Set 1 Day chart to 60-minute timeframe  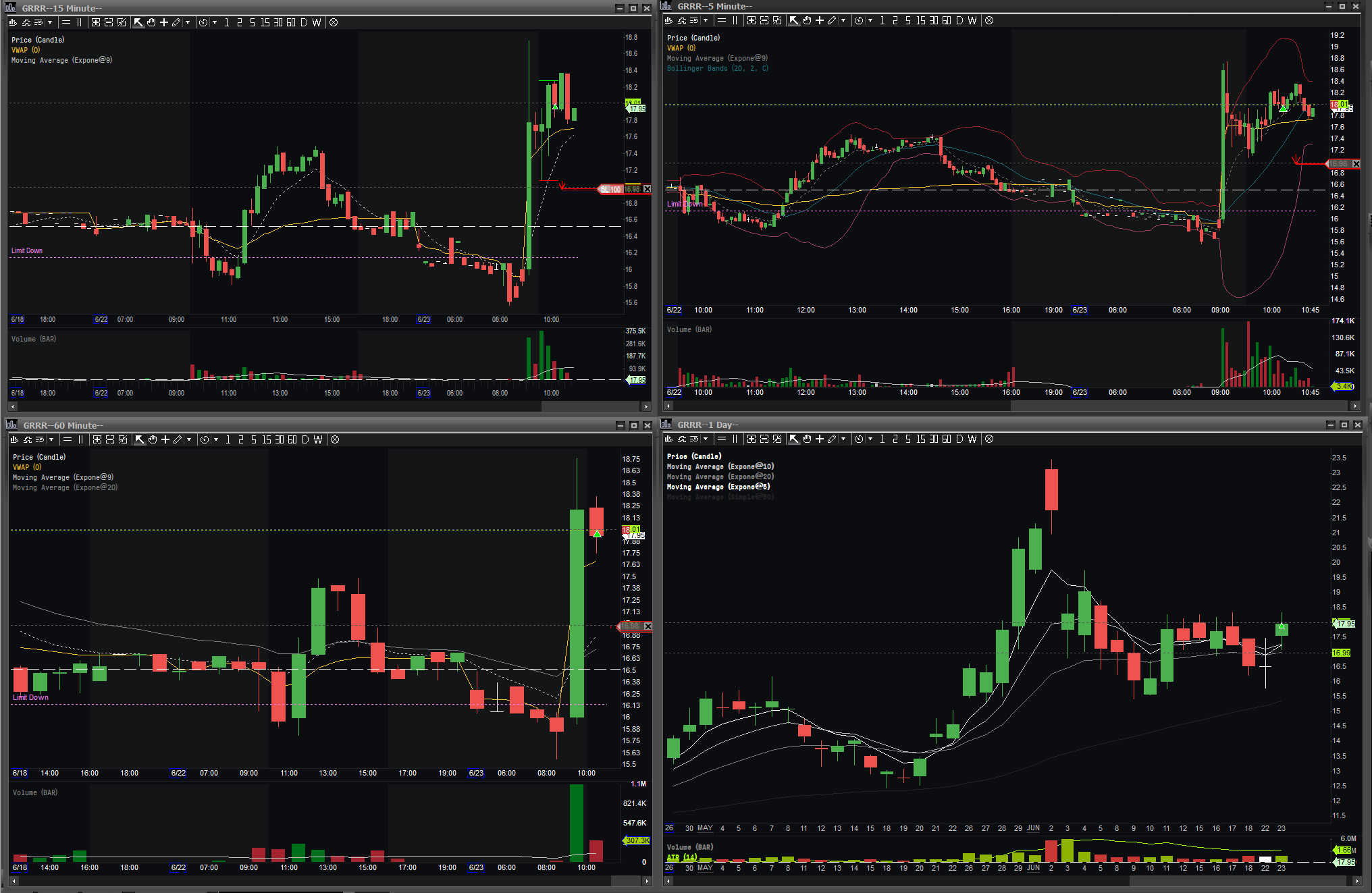point(947,439)
